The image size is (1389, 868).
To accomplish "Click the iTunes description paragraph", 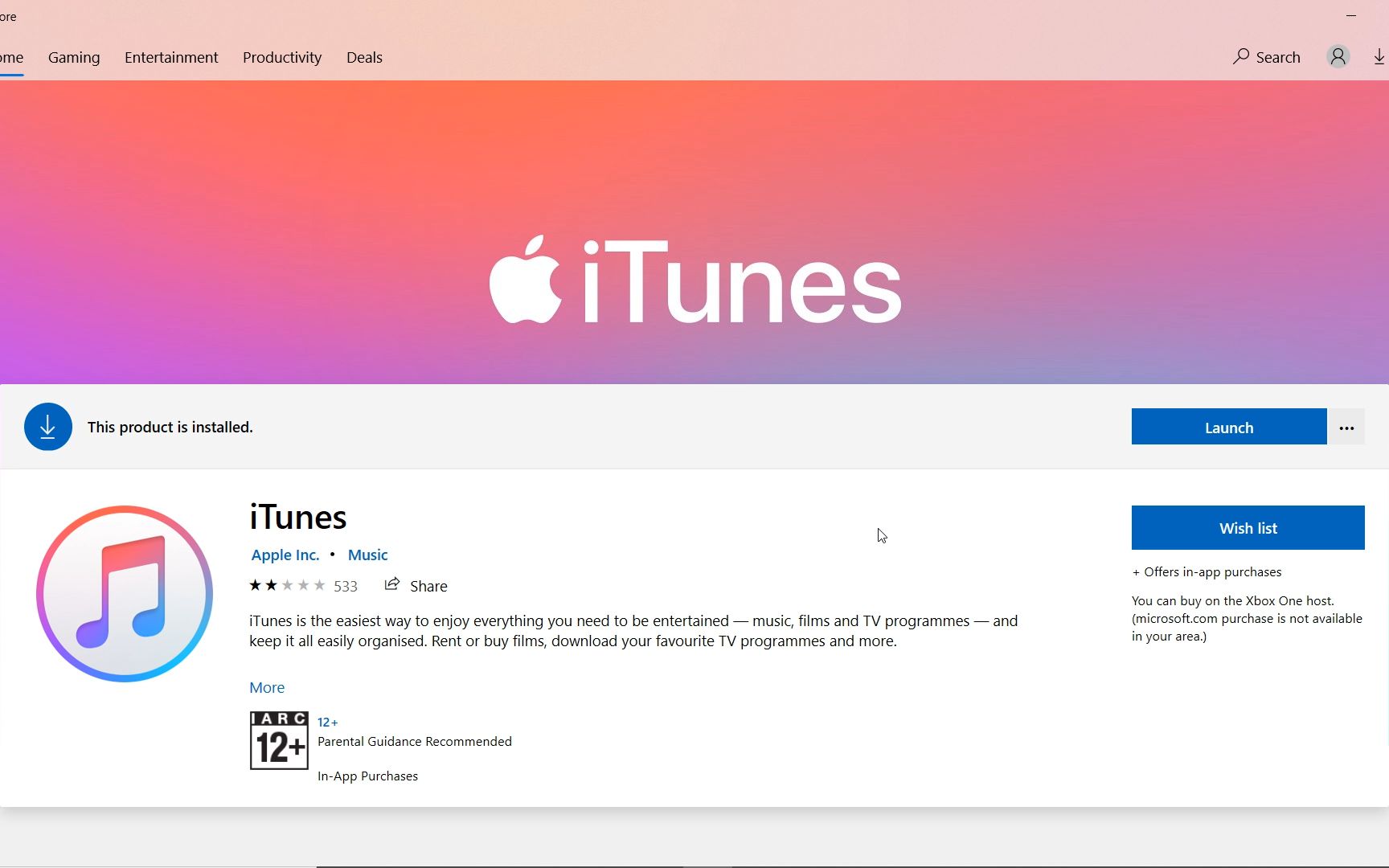I will [x=633, y=631].
